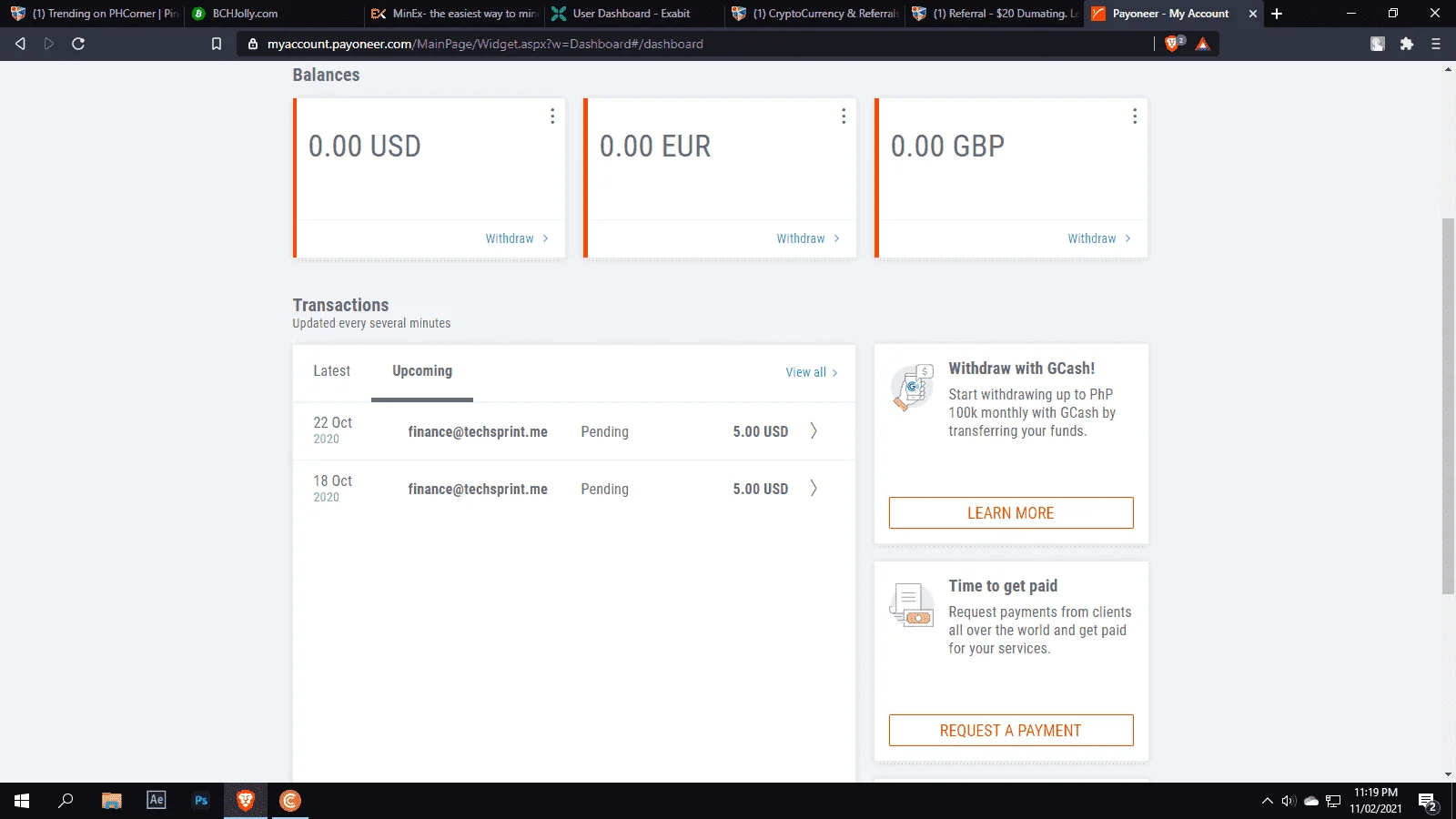Open File Explorer from the taskbar
Viewport: 1456px width, 819px height.
point(112,801)
